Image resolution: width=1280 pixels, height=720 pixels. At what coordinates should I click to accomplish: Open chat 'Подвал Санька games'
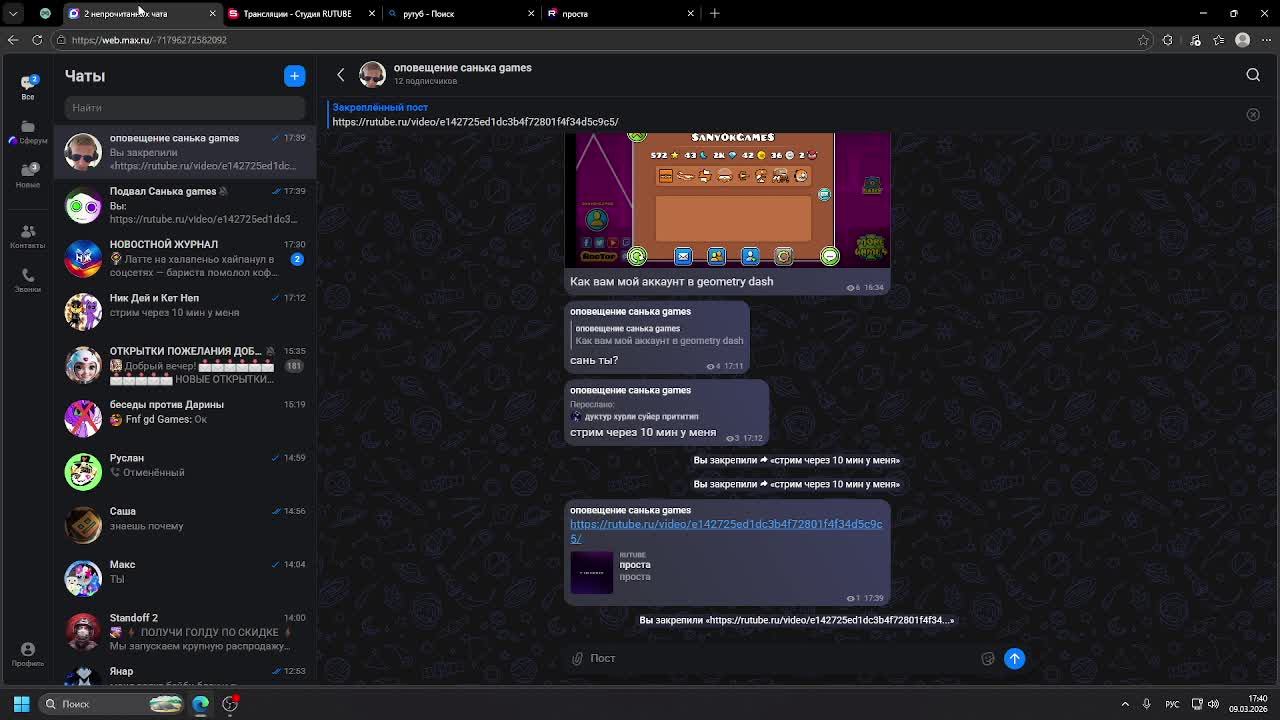point(185,205)
